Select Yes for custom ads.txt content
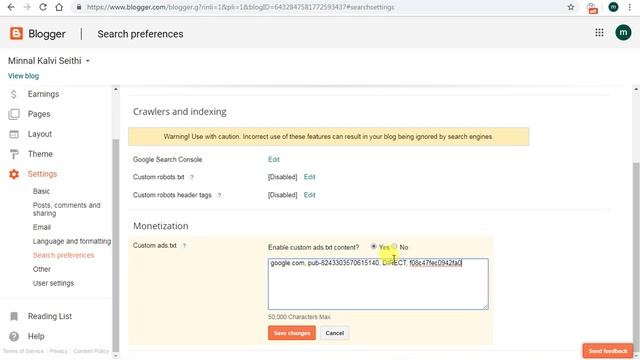This screenshot has width=640, height=360. tap(373, 247)
